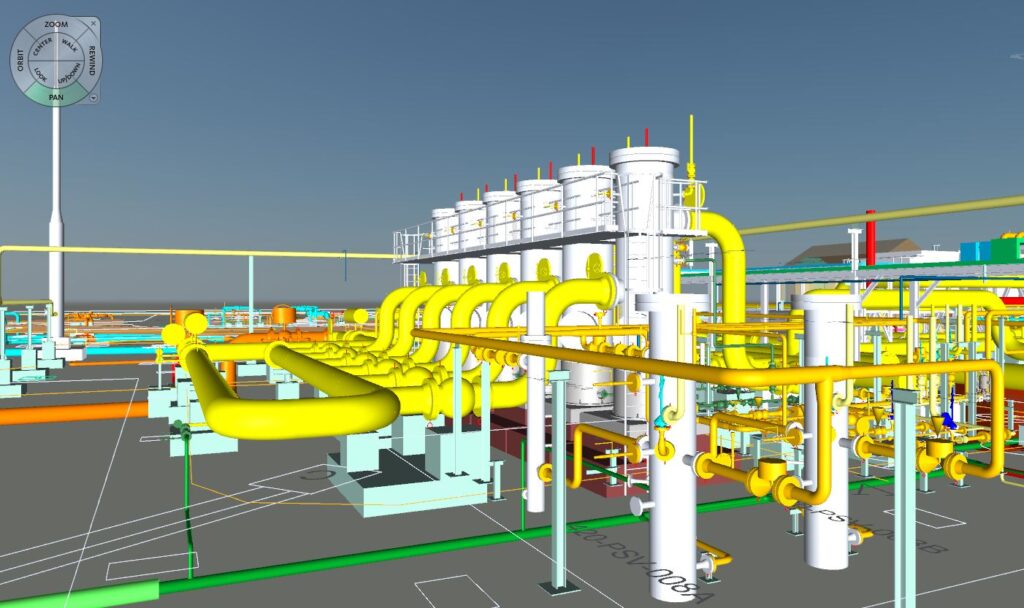
Task: Select the Center tool in inner wheel
Action: click(x=42, y=46)
